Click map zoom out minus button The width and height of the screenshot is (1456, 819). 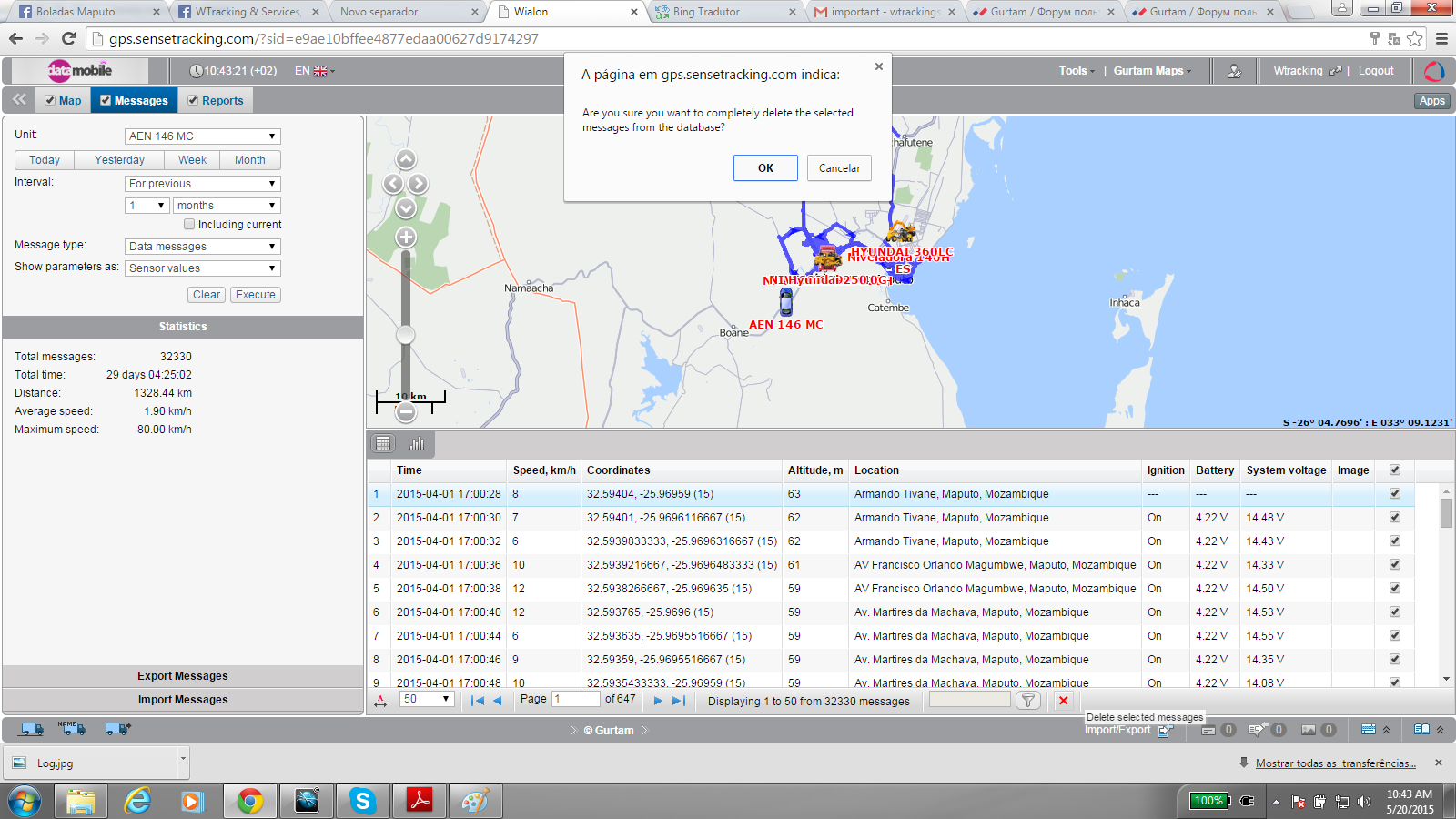[x=406, y=412]
